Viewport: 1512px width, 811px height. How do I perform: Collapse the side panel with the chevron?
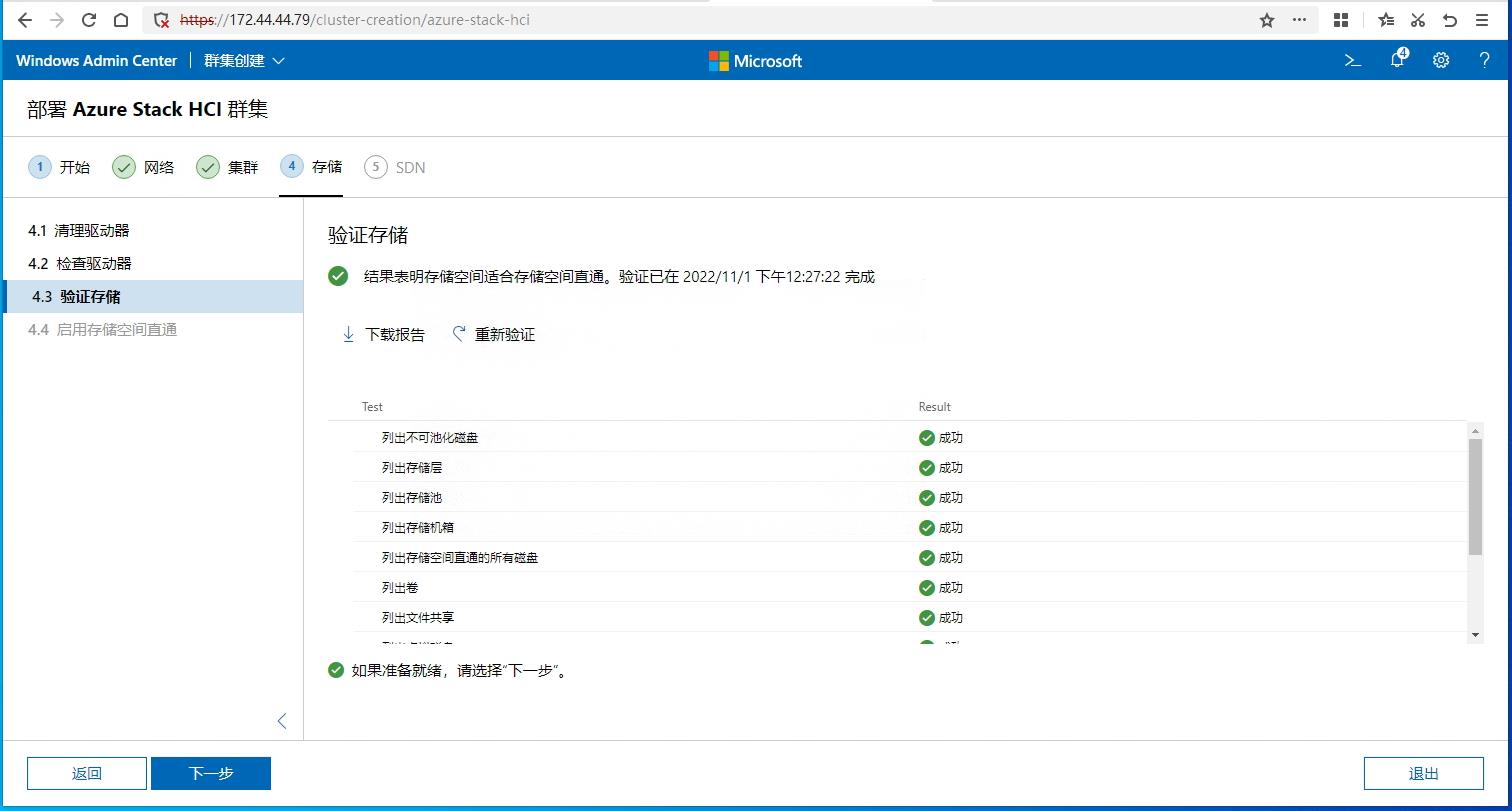click(x=282, y=721)
